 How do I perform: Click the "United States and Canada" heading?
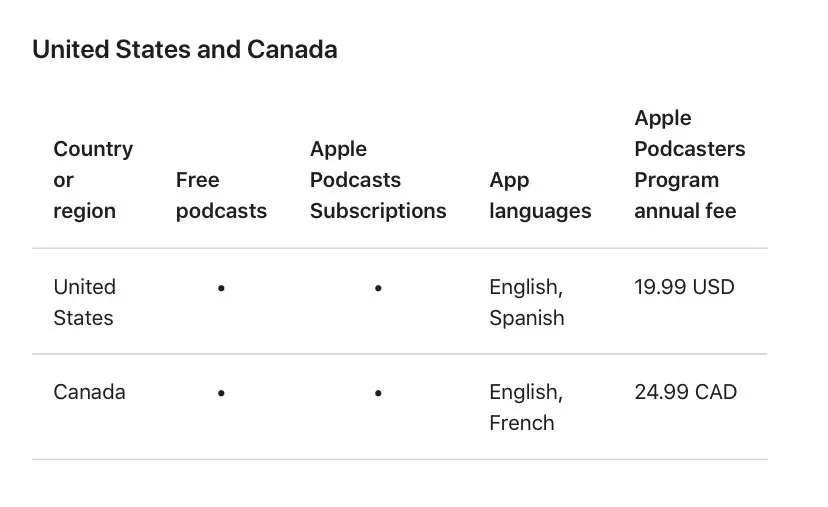click(185, 50)
